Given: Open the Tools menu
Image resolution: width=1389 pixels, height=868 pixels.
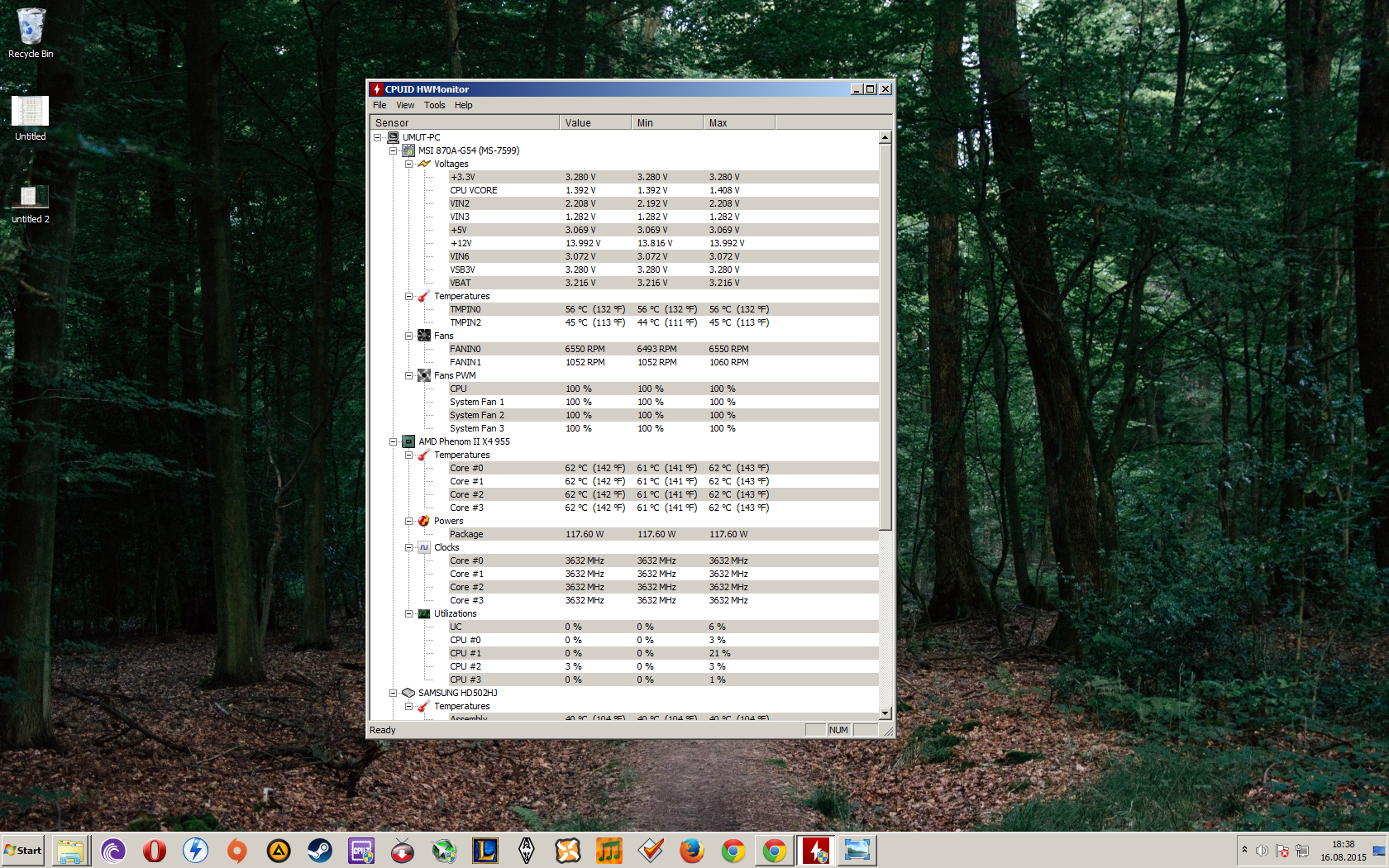Looking at the screenshot, I should (434, 105).
